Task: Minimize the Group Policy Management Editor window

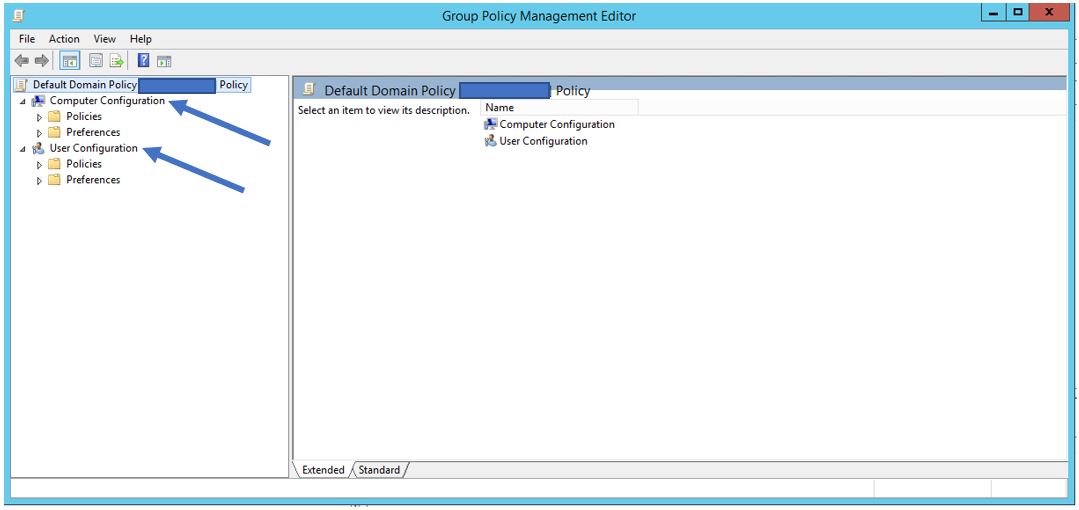Action: tap(993, 13)
